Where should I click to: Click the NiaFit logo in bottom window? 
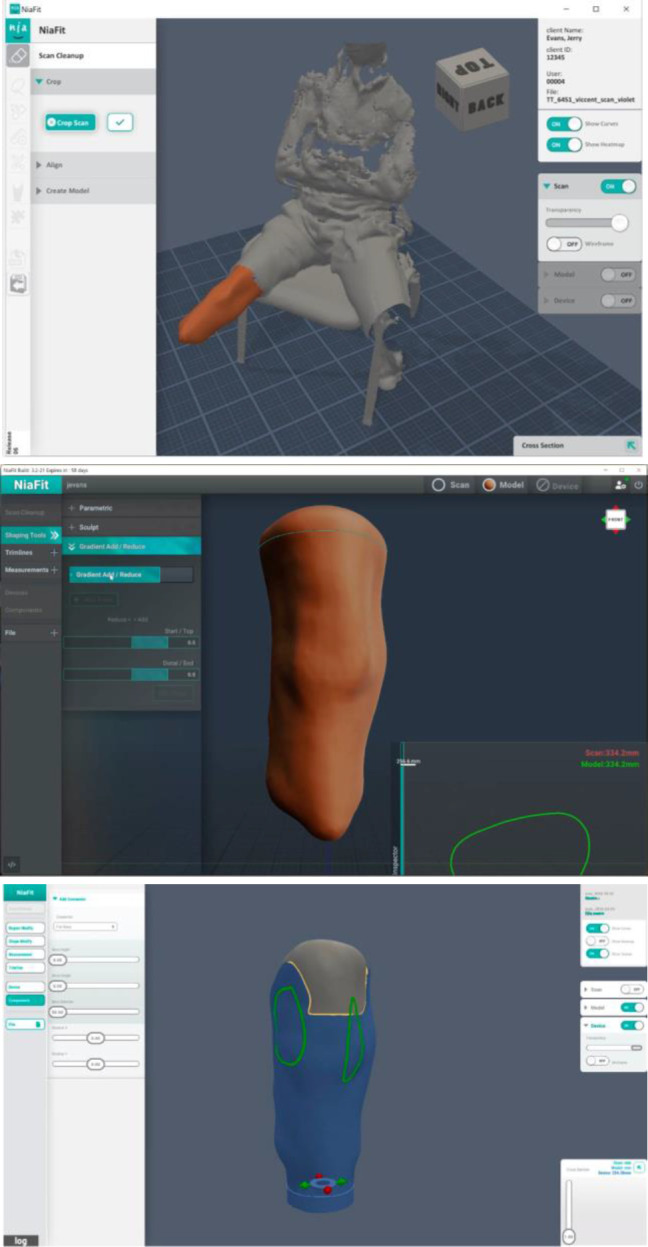25,893
